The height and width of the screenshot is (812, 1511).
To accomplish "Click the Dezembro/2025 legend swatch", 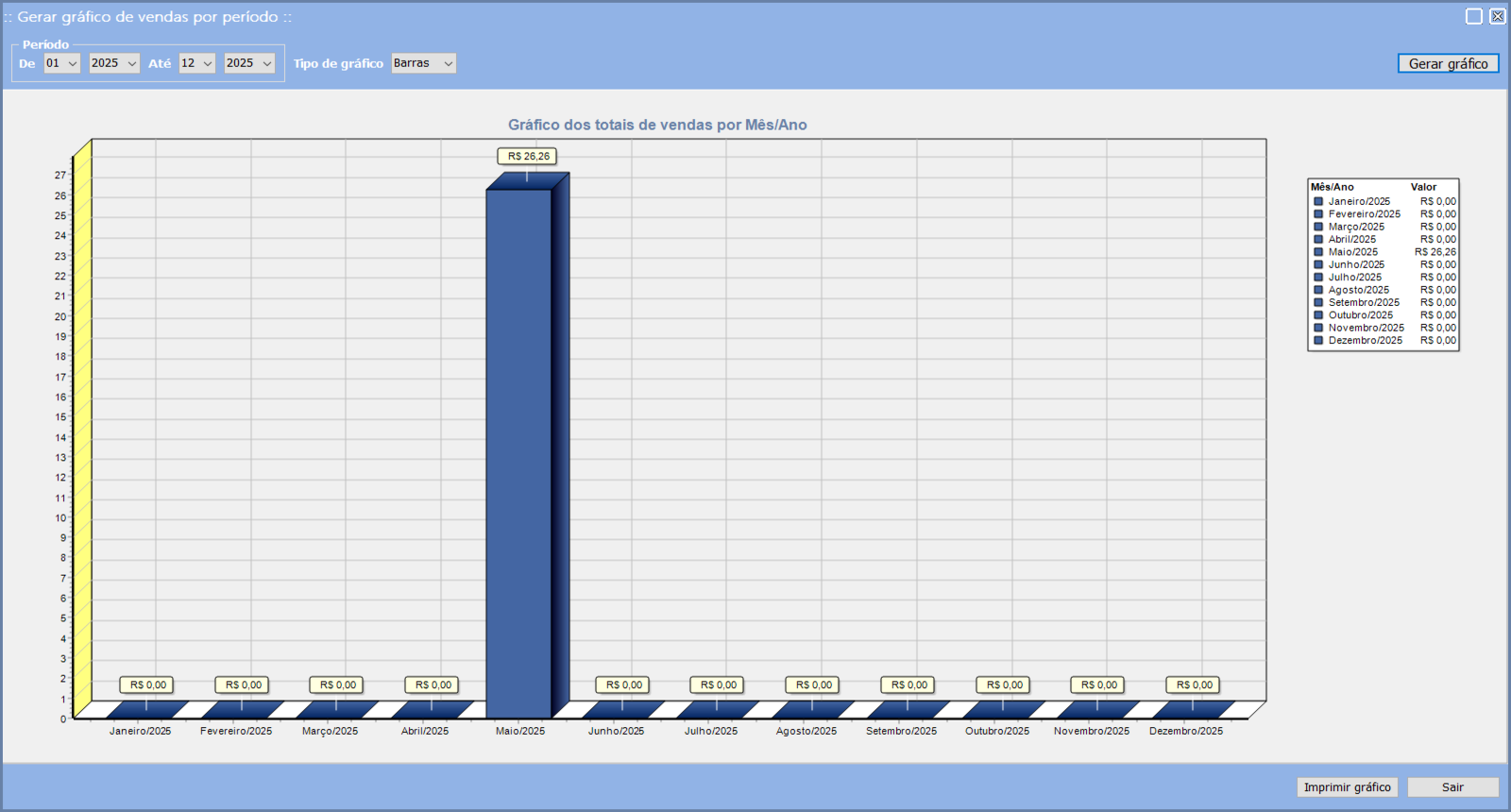I will click(x=1318, y=341).
